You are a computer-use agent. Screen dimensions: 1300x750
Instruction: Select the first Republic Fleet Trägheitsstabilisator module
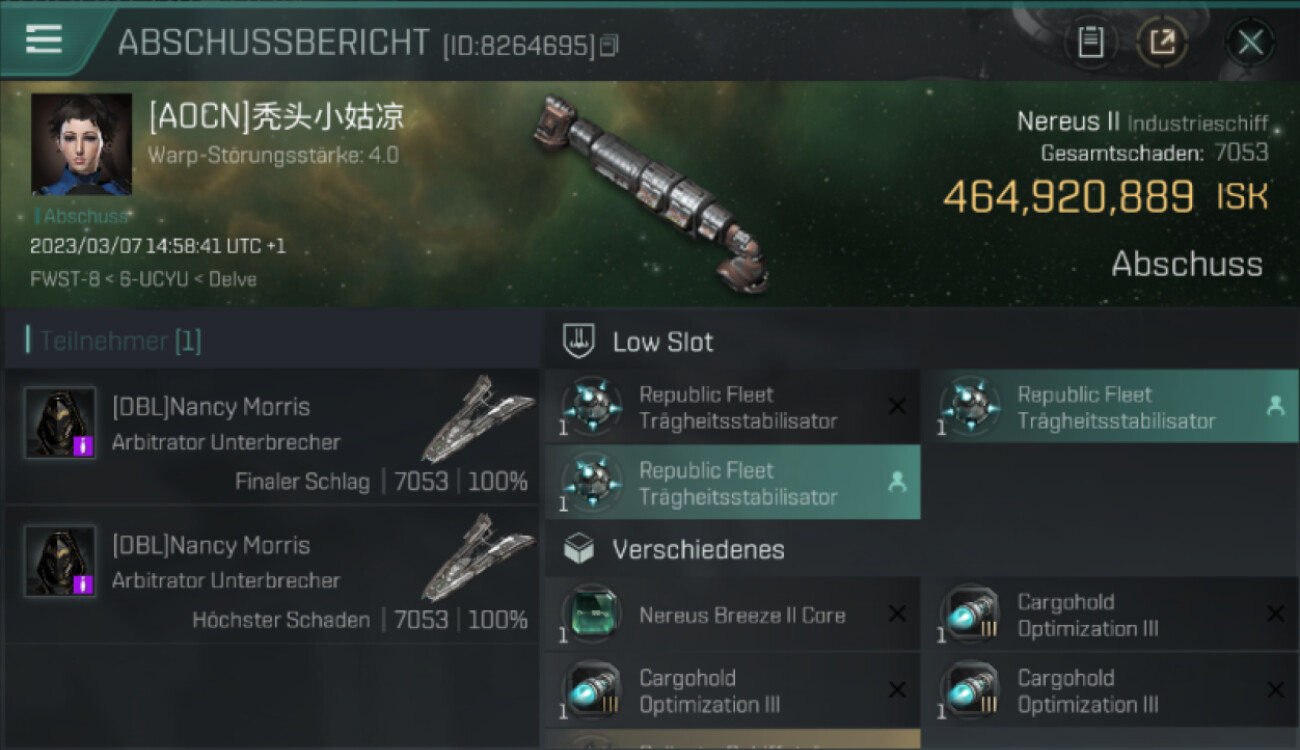[732, 407]
